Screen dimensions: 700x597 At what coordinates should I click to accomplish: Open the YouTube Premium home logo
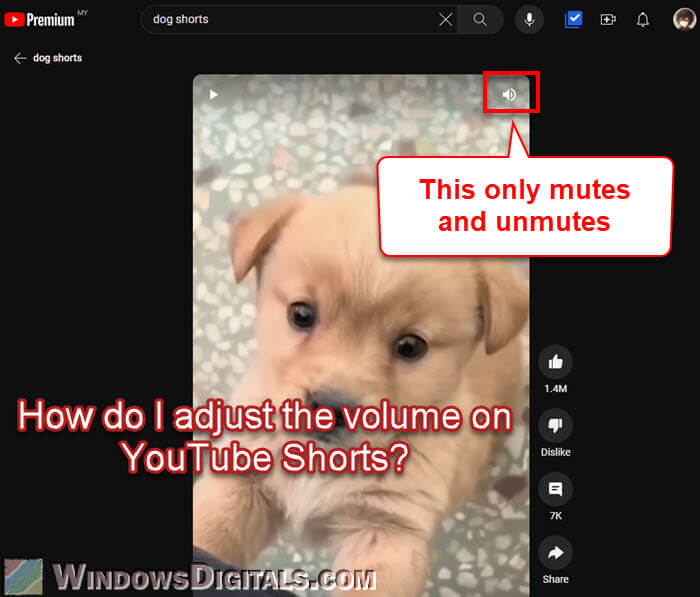tap(39, 20)
